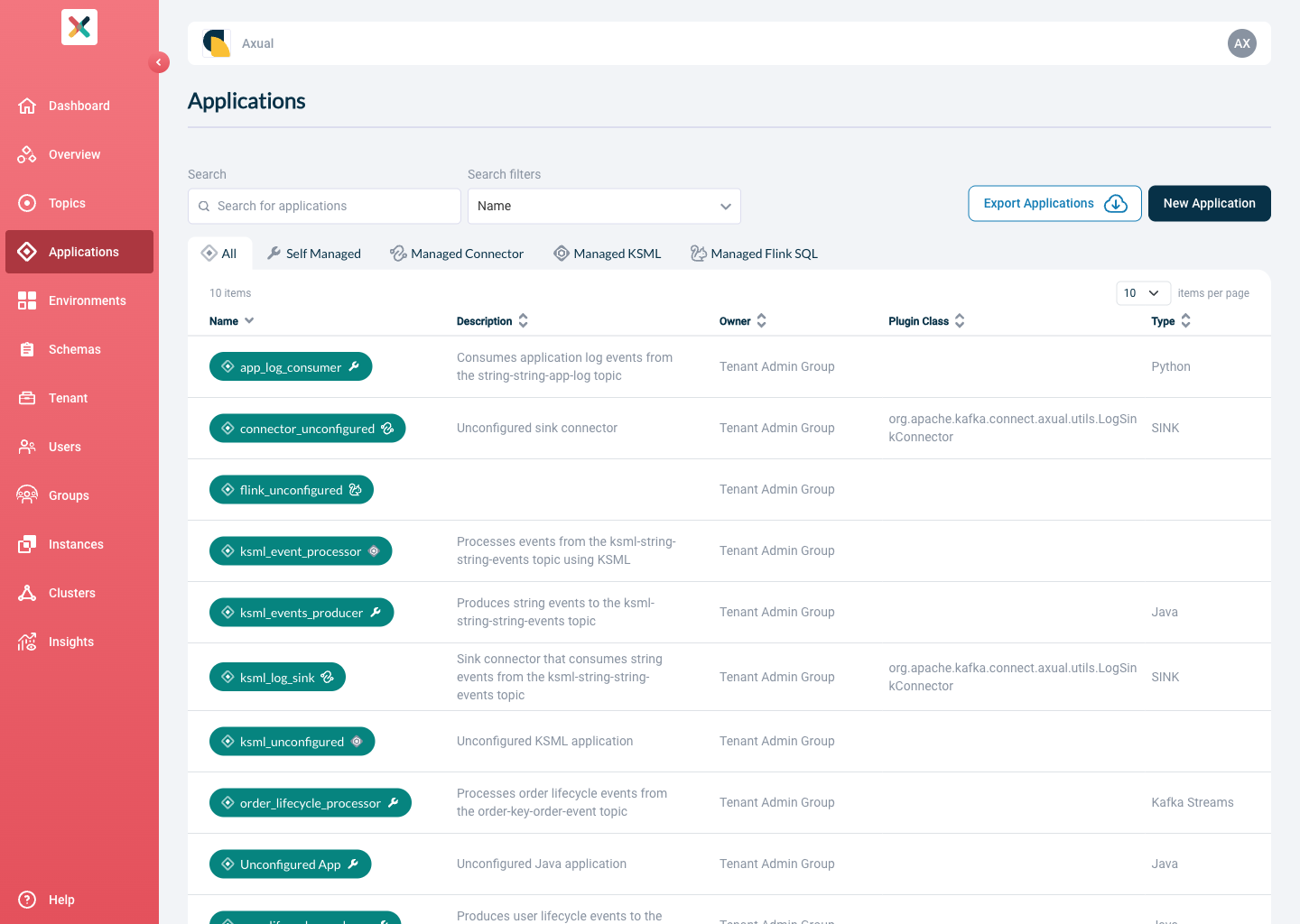The image size is (1300, 924).
Task: Switch to Managed Connector tab
Action: click(457, 254)
